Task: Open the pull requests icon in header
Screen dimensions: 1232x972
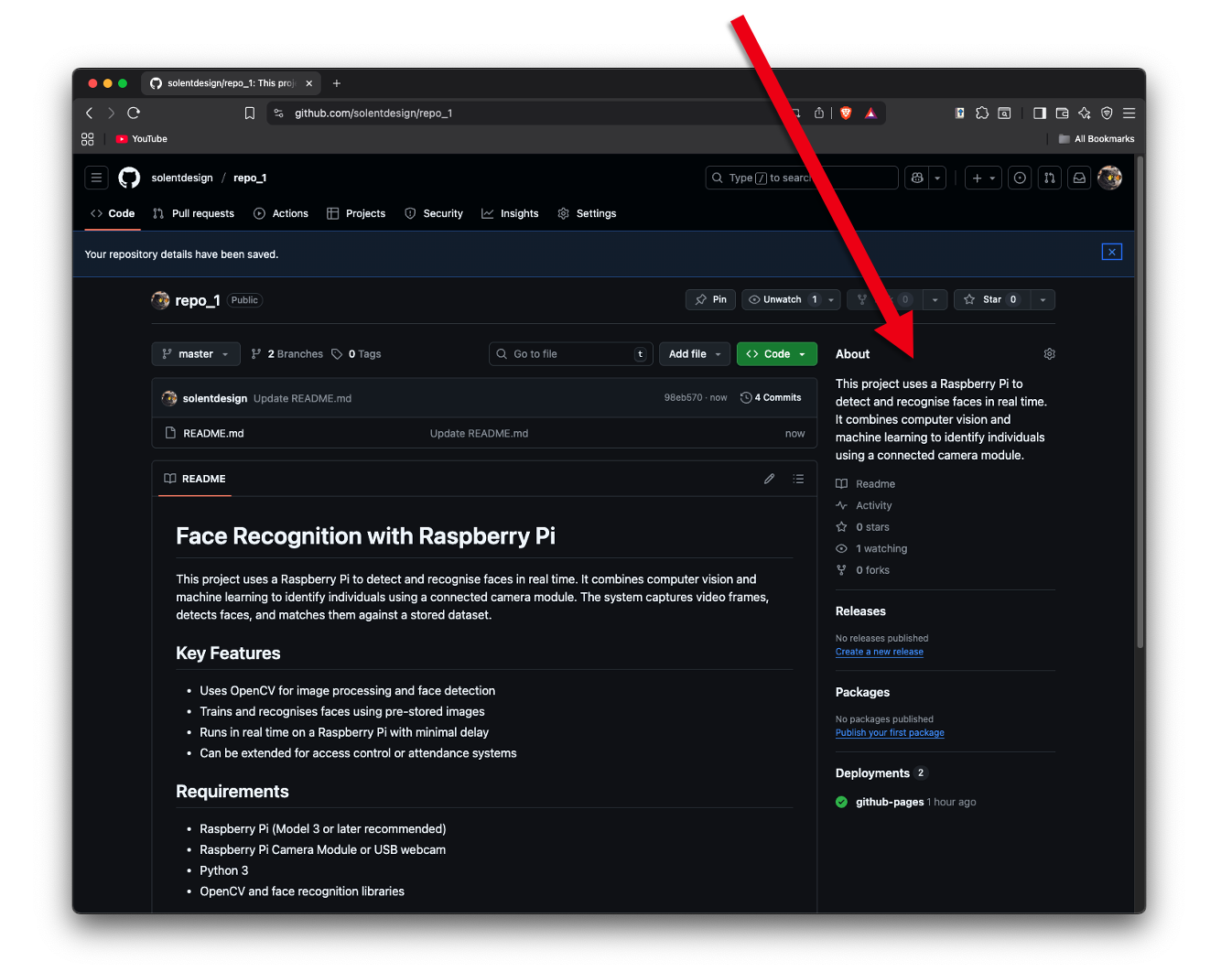Action: 1050,178
